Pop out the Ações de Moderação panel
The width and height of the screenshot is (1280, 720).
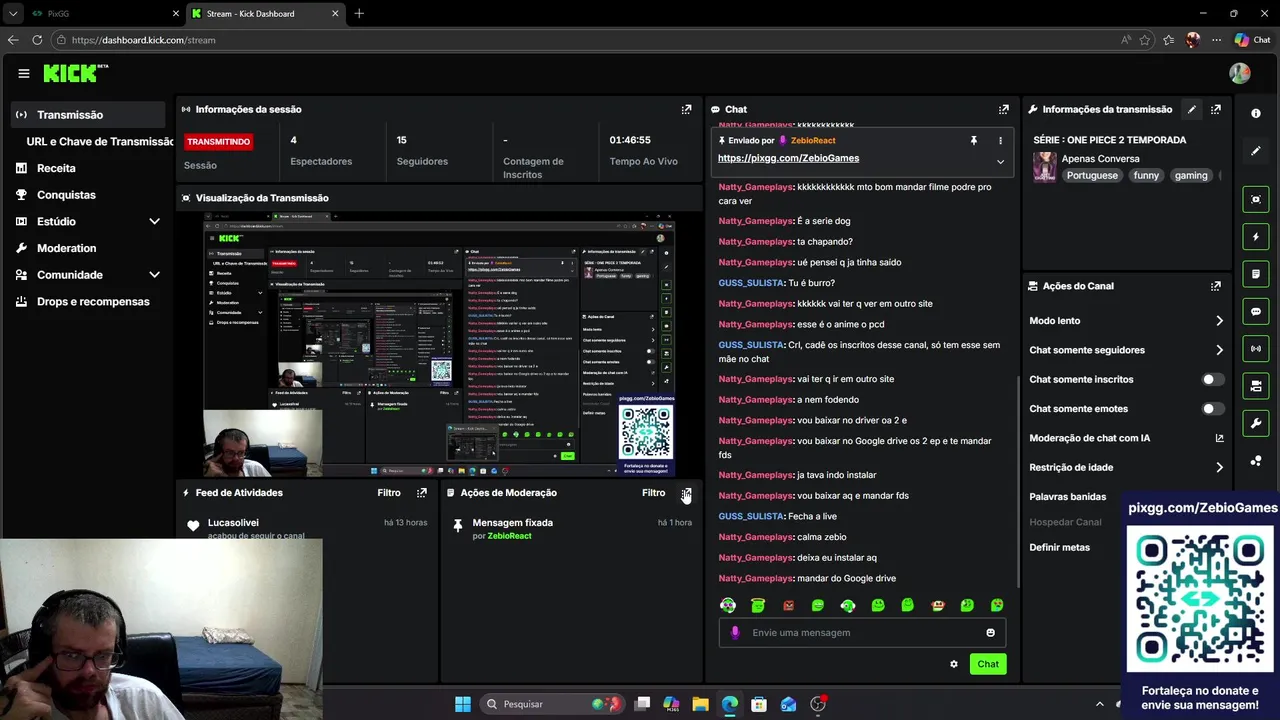point(686,492)
